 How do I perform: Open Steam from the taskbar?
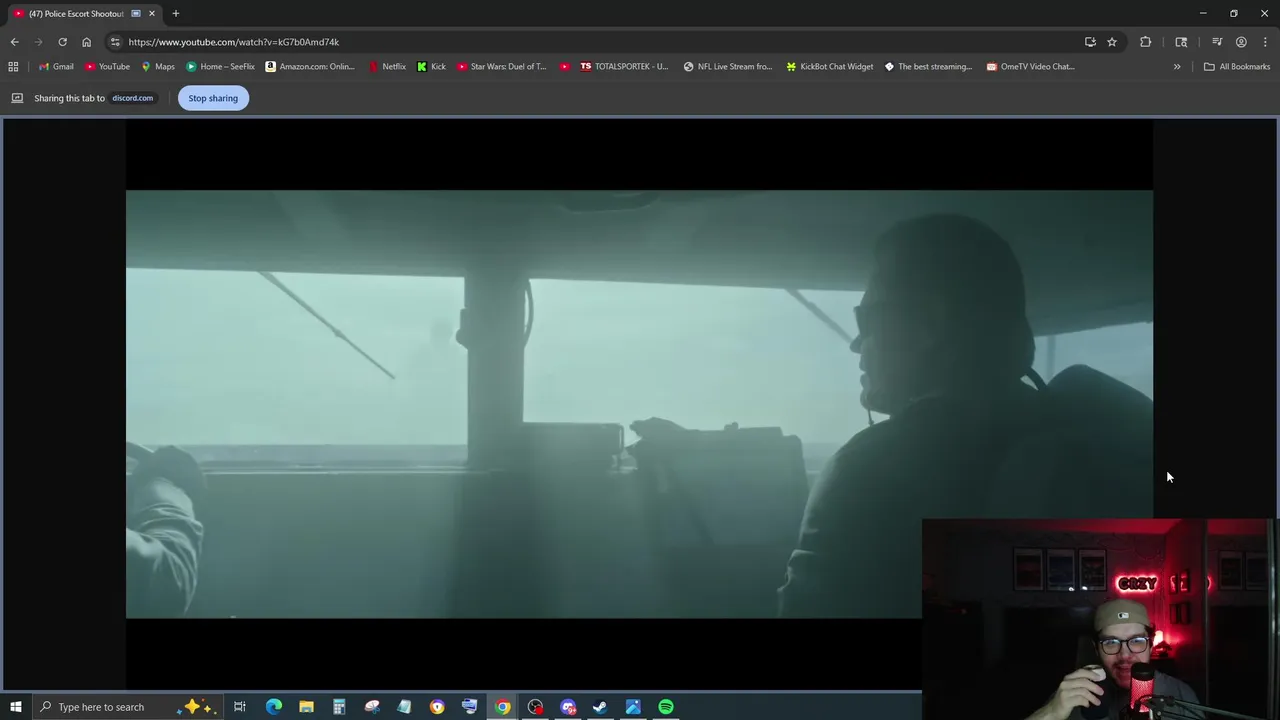click(x=600, y=707)
